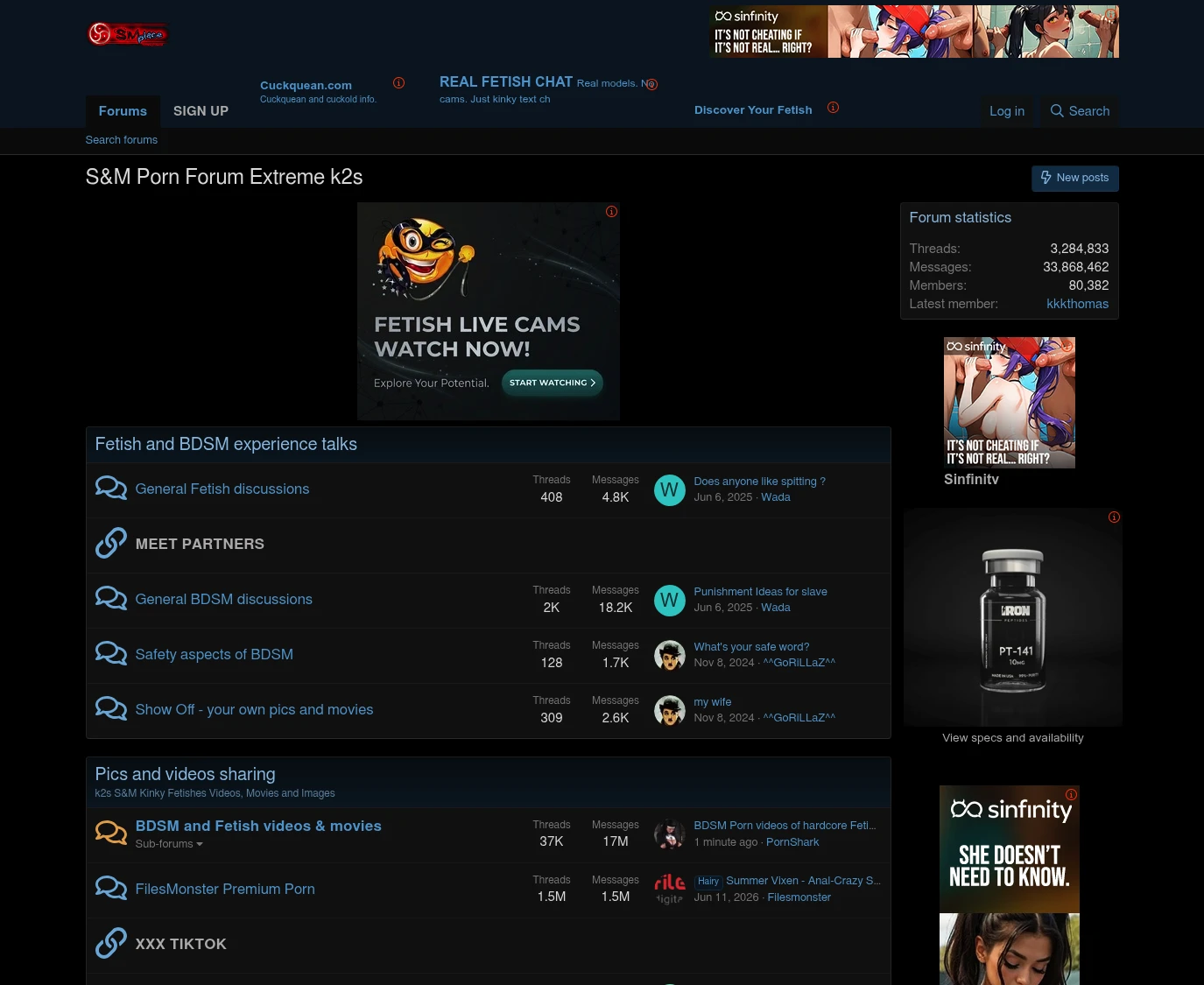Click the info icon beside REAL FETISH CHAT
The image size is (1204, 985).
[x=651, y=84]
